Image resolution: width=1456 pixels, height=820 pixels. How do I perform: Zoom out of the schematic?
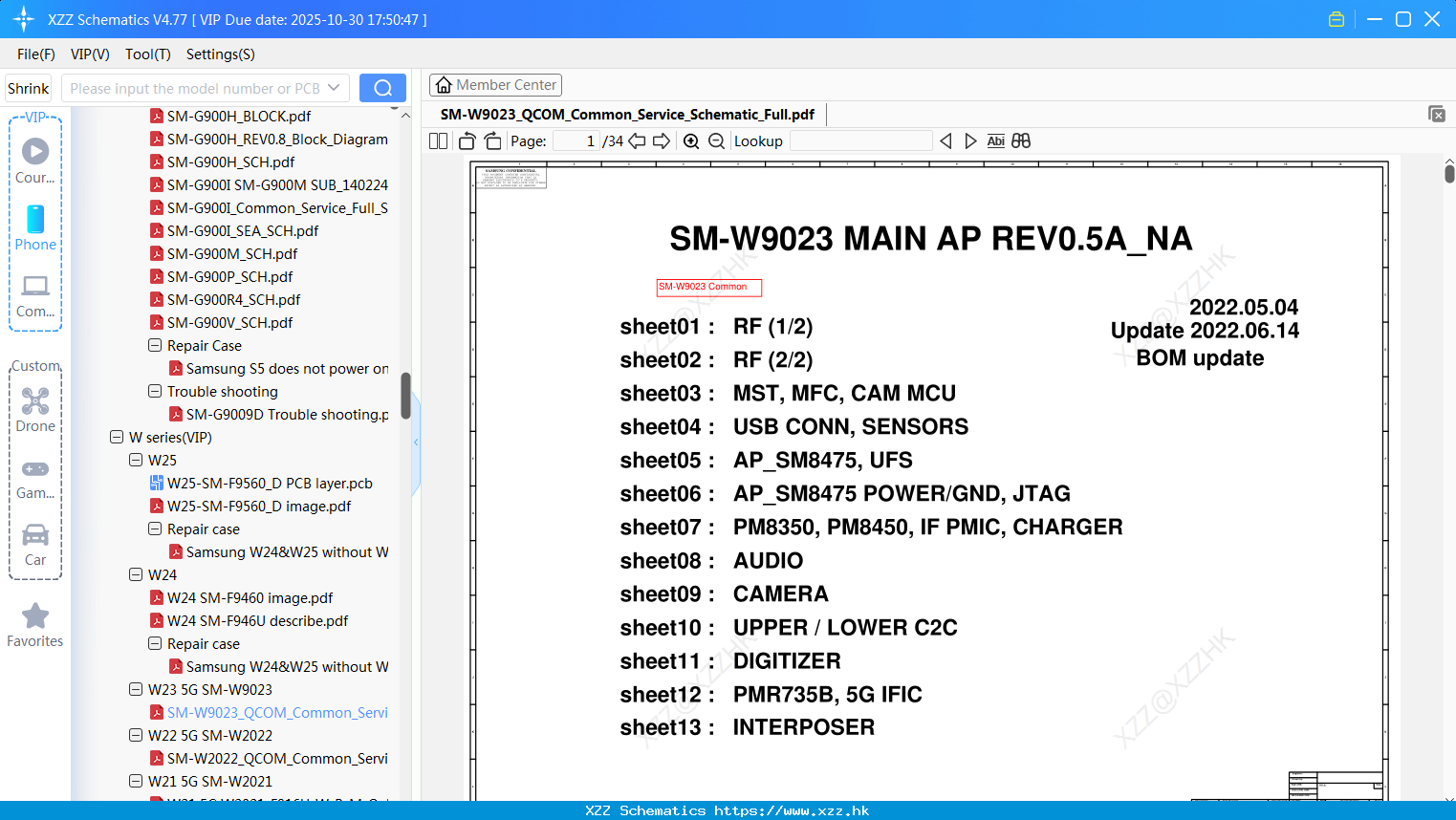(x=716, y=141)
